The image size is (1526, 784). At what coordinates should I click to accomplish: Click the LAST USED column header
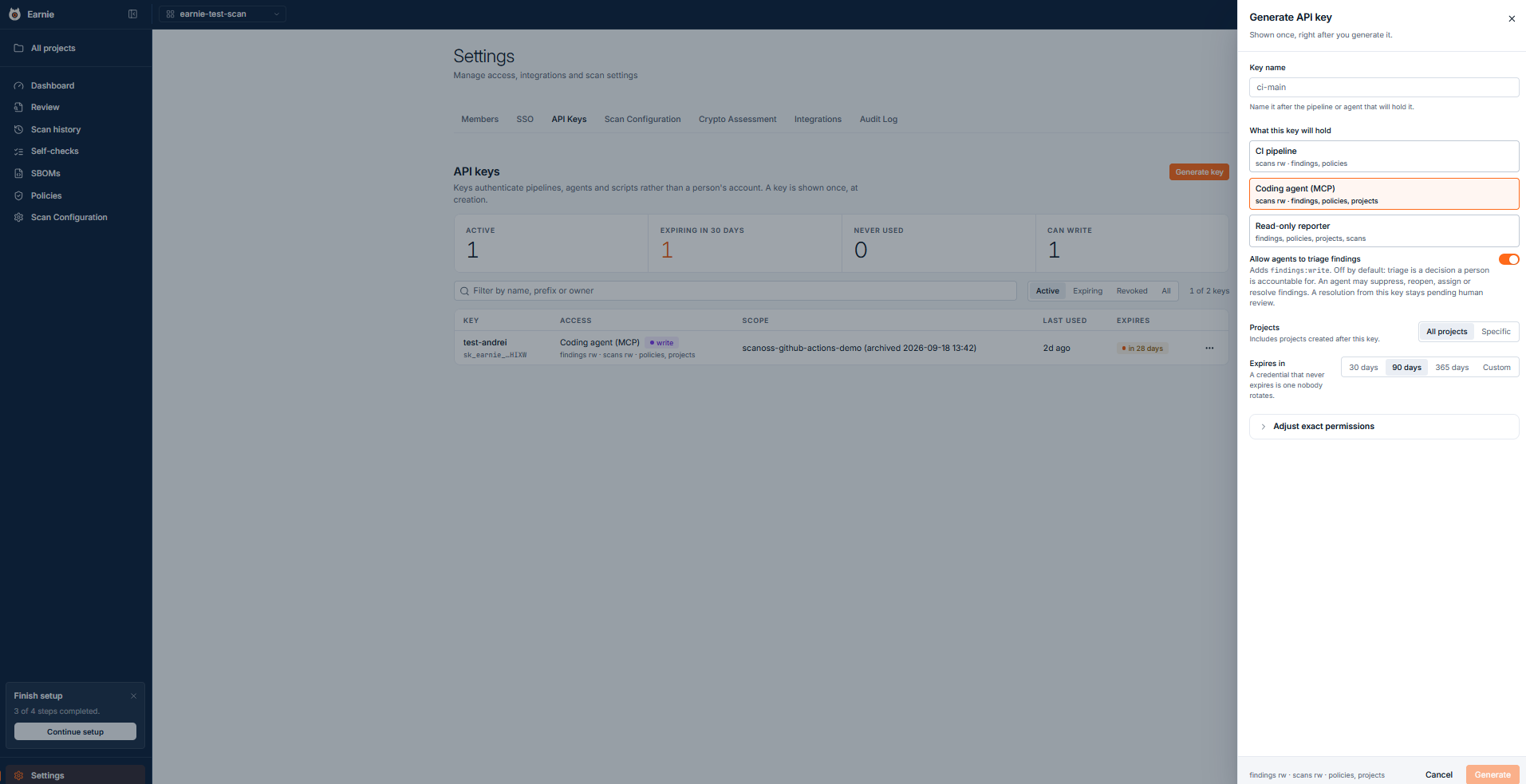1064,321
